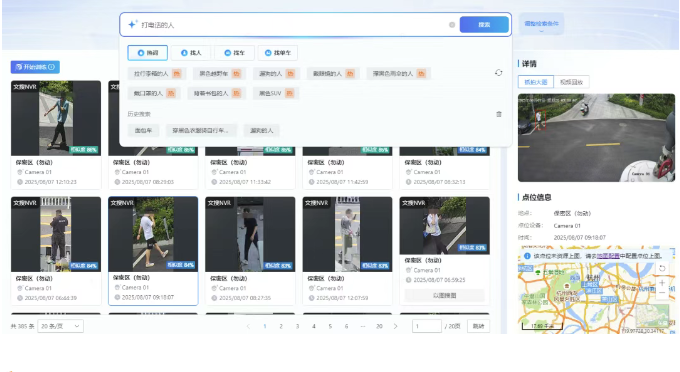
Task: Pick the 遛狗的人 history search entry
Action: (x=262, y=131)
